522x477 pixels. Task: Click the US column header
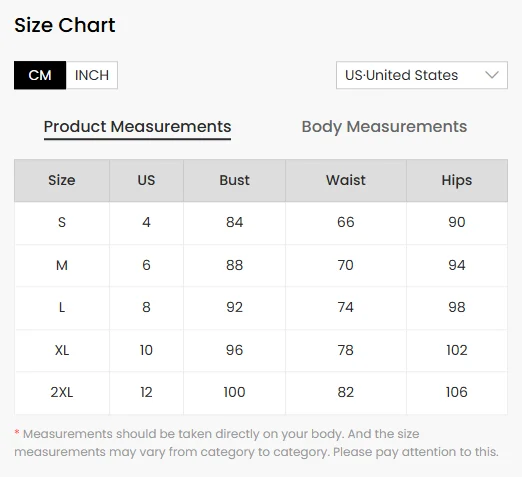(146, 180)
